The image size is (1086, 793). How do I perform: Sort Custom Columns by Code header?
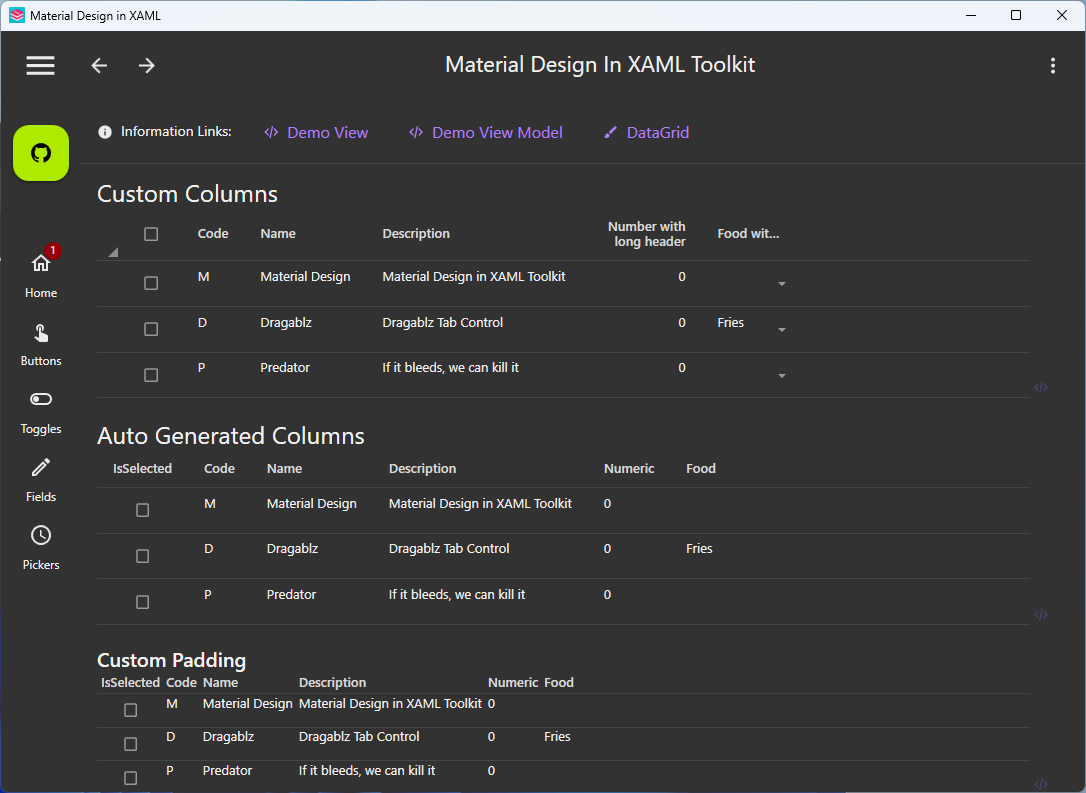[x=213, y=233]
